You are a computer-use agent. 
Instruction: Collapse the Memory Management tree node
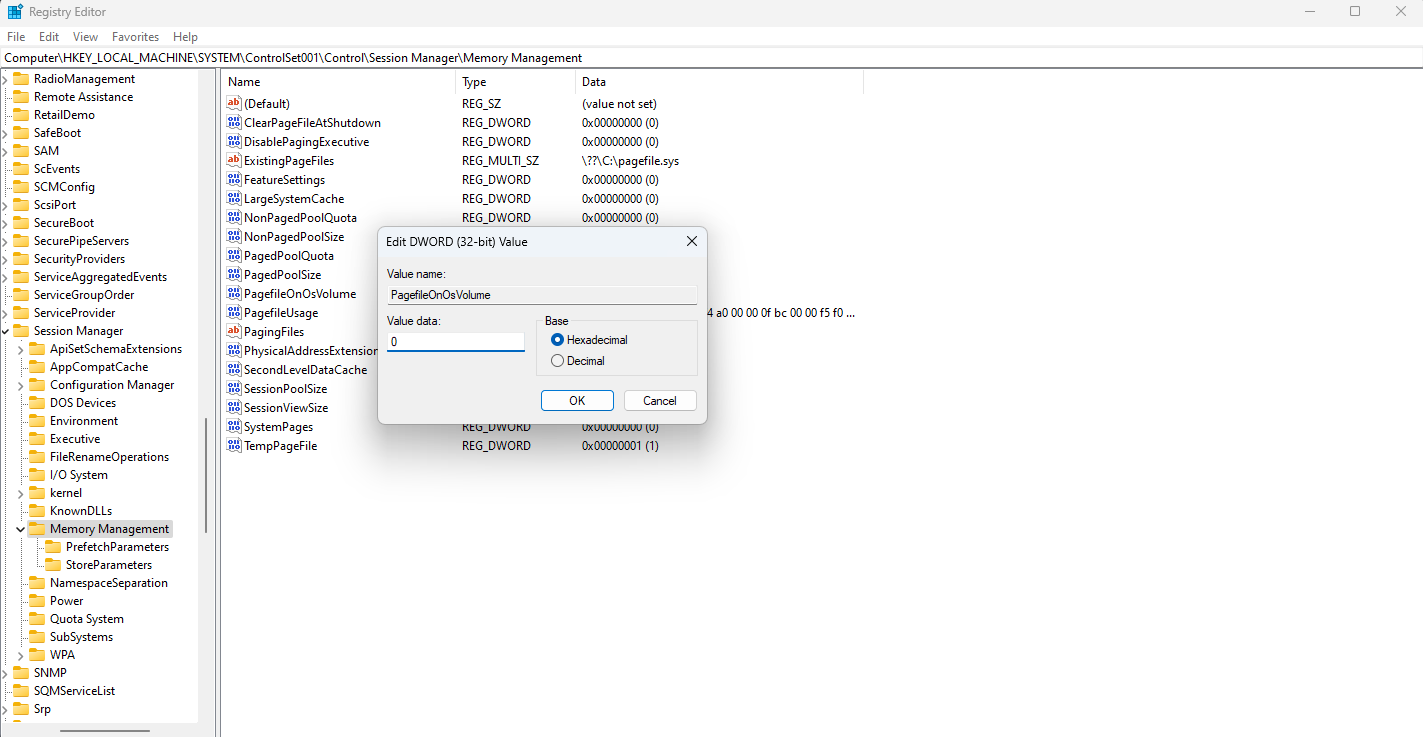pyautogui.click(x=20, y=529)
